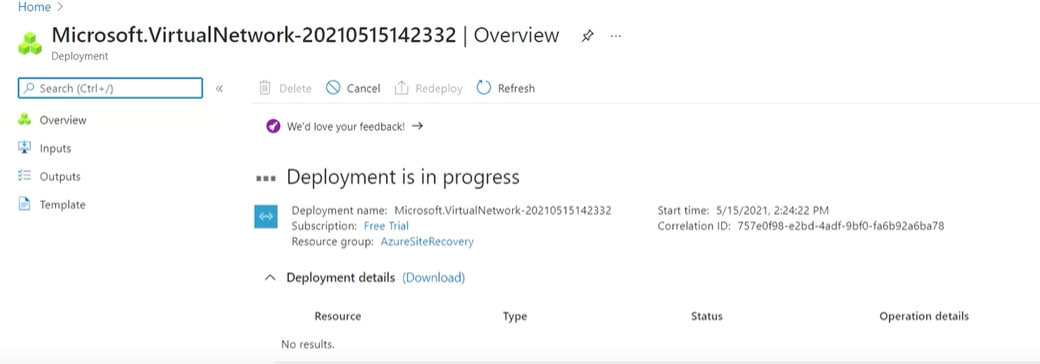The width and height of the screenshot is (1040, 364).
Task: Refresh the deployment status
Action: (x=505, y=88)
